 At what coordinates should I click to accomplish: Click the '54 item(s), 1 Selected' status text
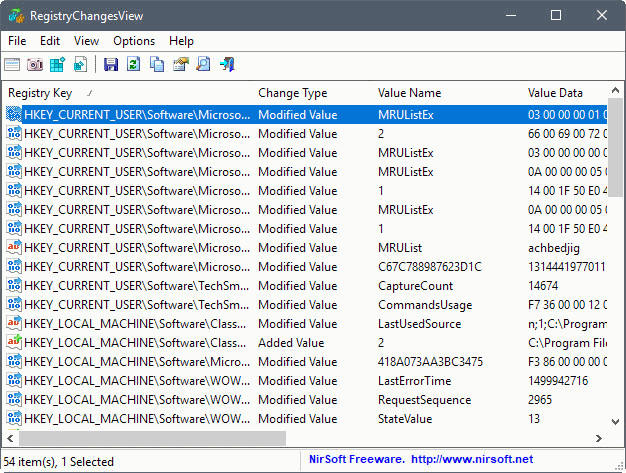tap(59, 462)
